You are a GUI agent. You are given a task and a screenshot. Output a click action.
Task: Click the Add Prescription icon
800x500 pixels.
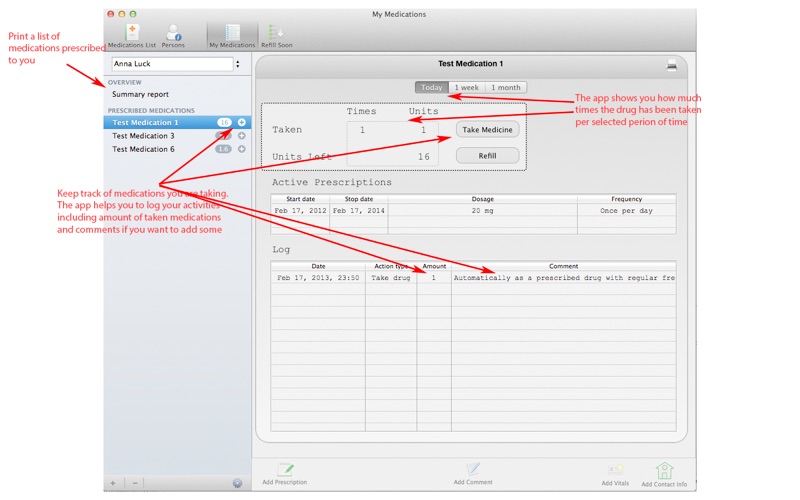pyautogui.click(x=285, y=473)
